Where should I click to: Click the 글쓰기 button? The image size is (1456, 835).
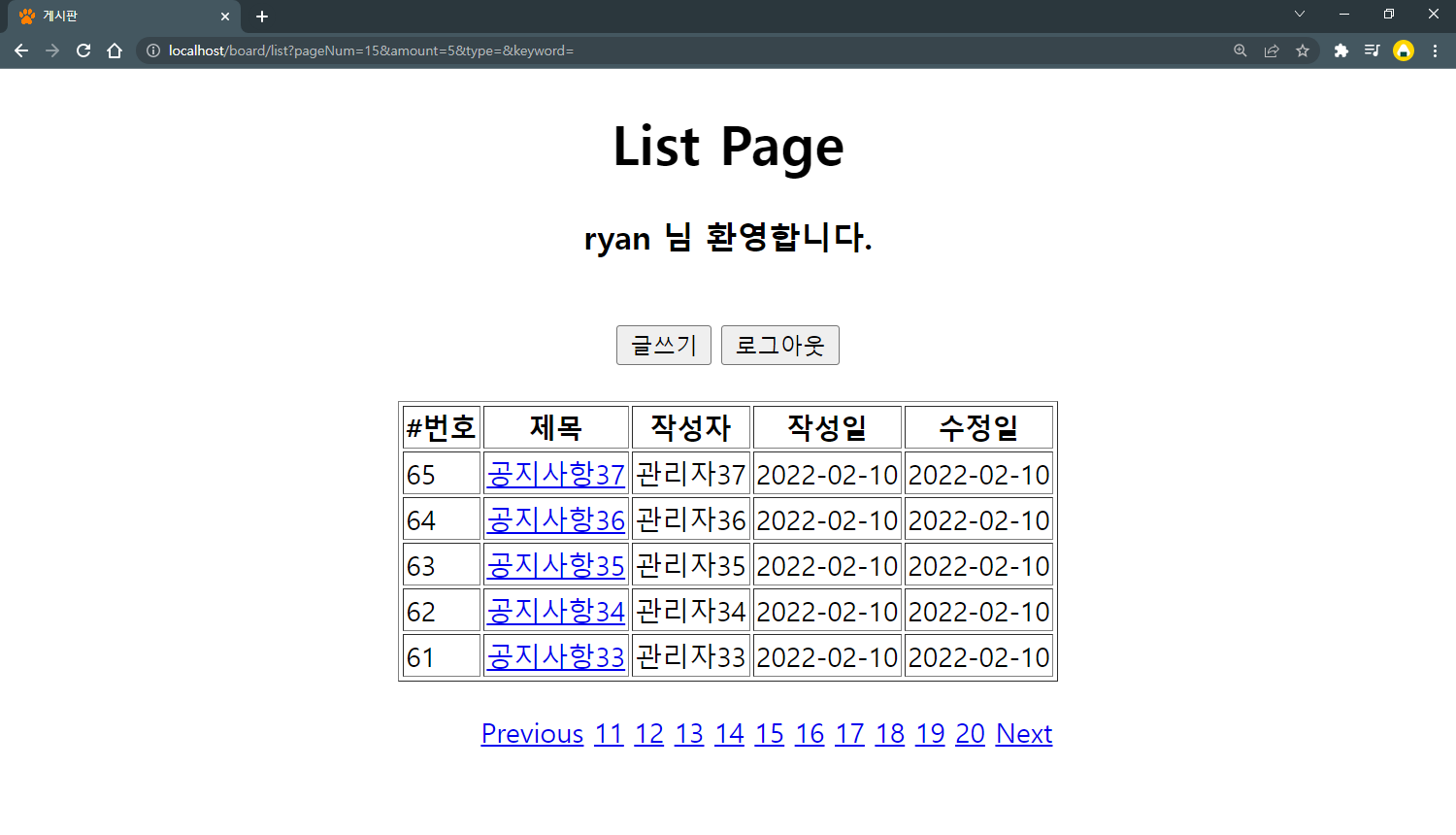tap(663, 345)
